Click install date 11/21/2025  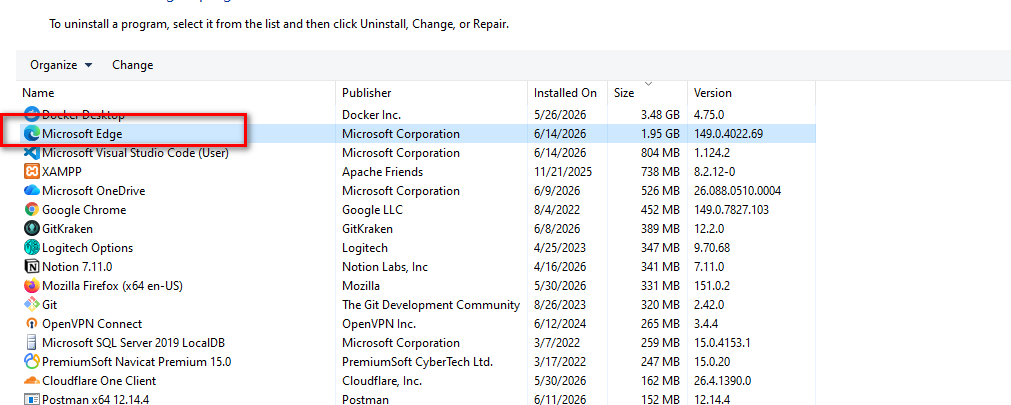coord(563,172)
